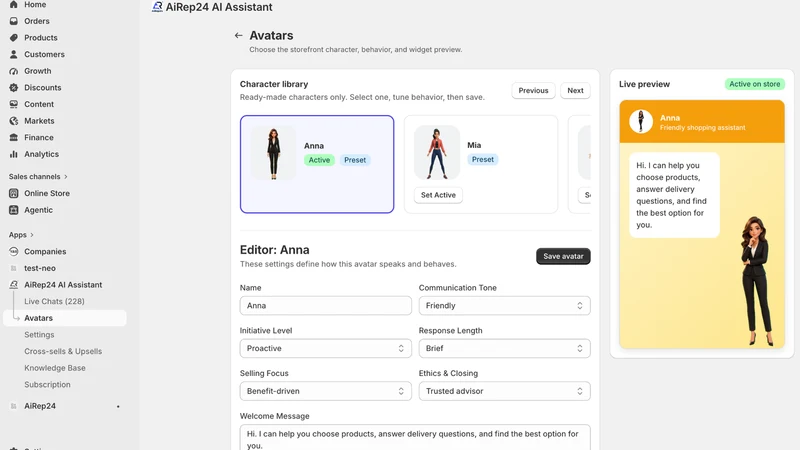
Task: Click the AiRep24 logo in page header
Action: tap(157, 7)
